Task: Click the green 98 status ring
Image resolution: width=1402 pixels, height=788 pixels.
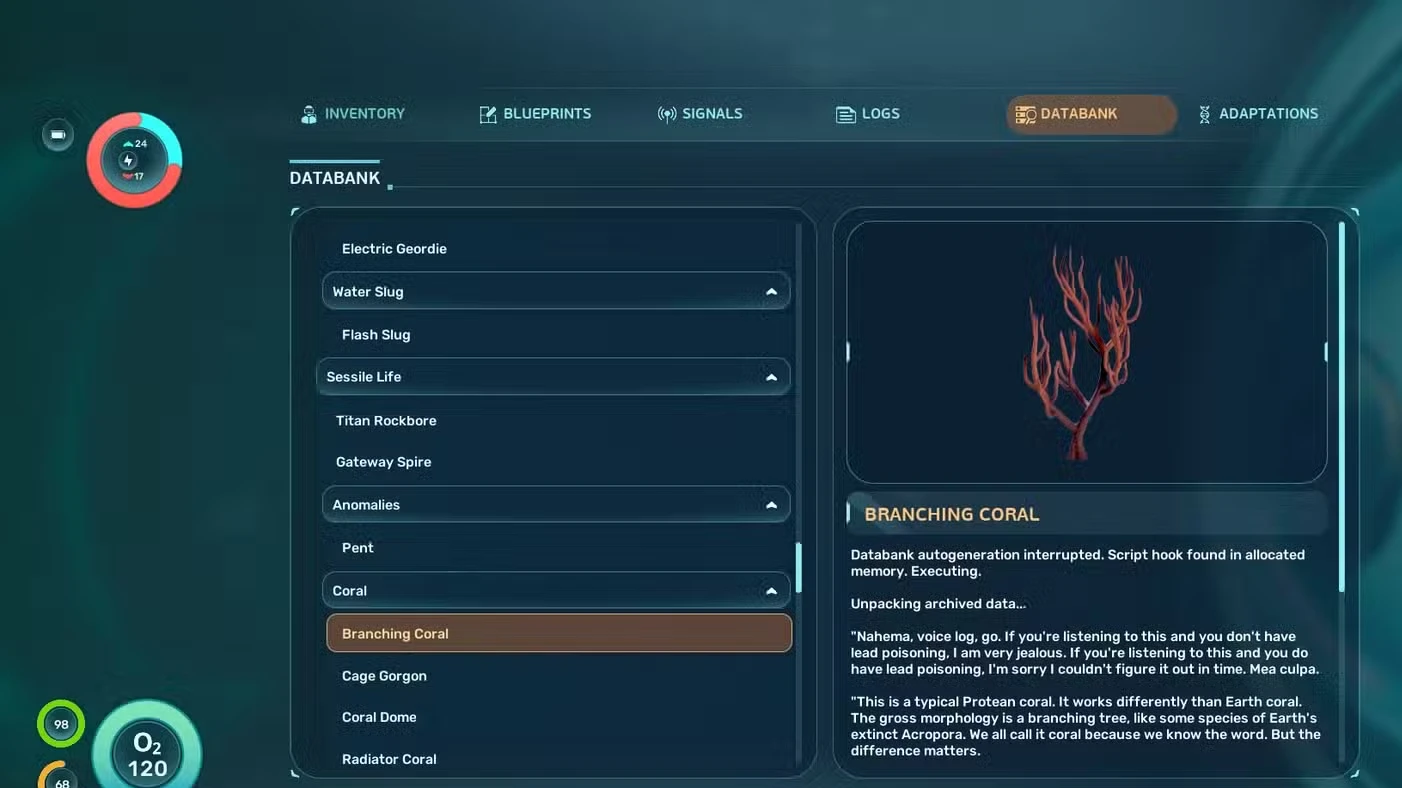Action: (61, 724)
